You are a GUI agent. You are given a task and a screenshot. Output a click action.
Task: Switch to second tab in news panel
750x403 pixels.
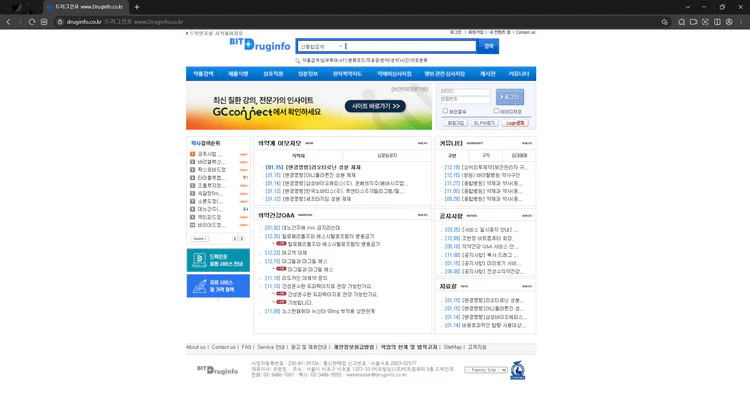tap(387, 155)
